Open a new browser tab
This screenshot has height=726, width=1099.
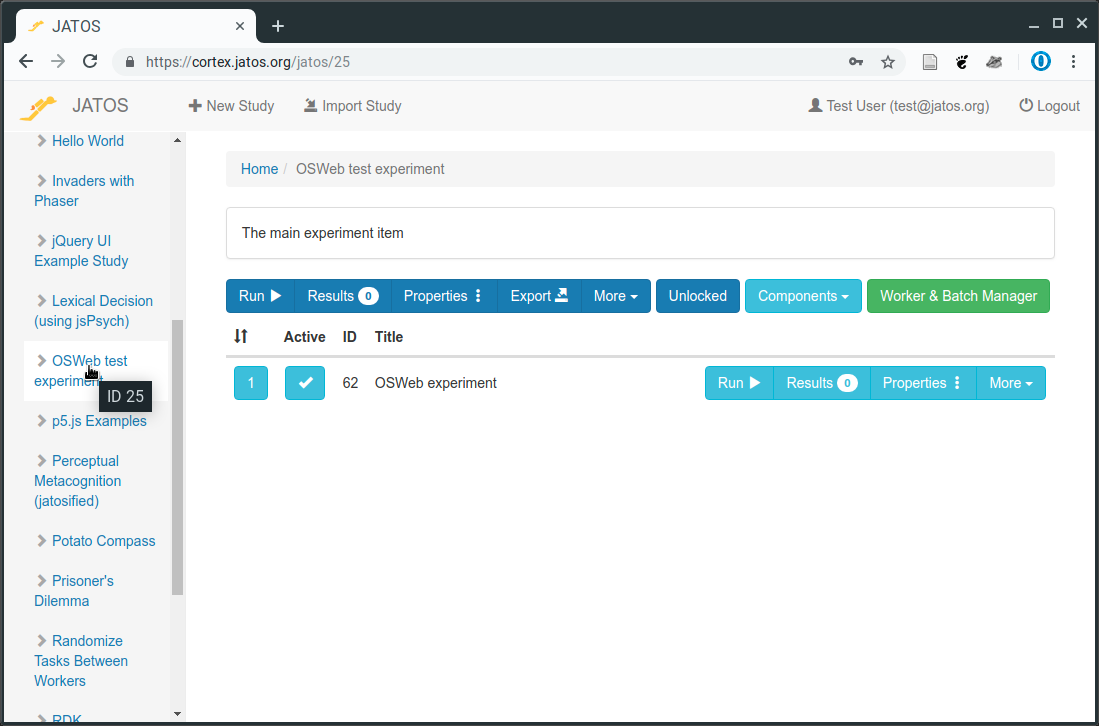tap(278, 27)
